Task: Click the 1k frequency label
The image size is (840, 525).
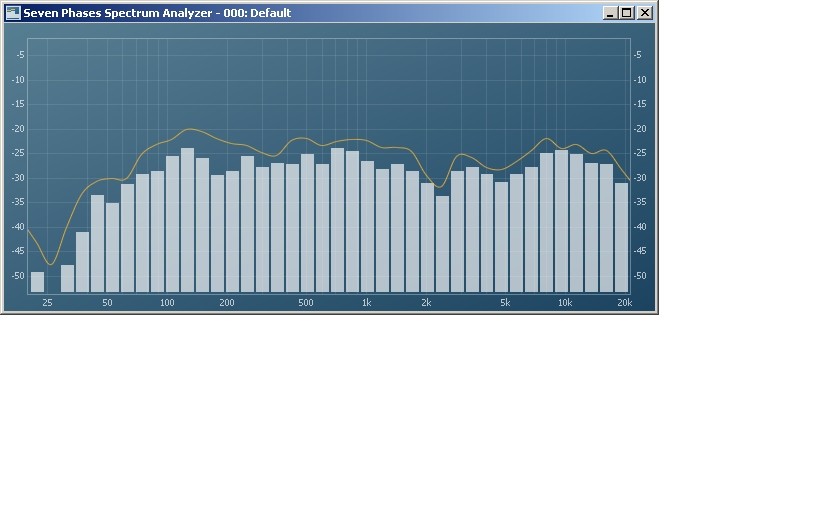Action: (366, 303)
